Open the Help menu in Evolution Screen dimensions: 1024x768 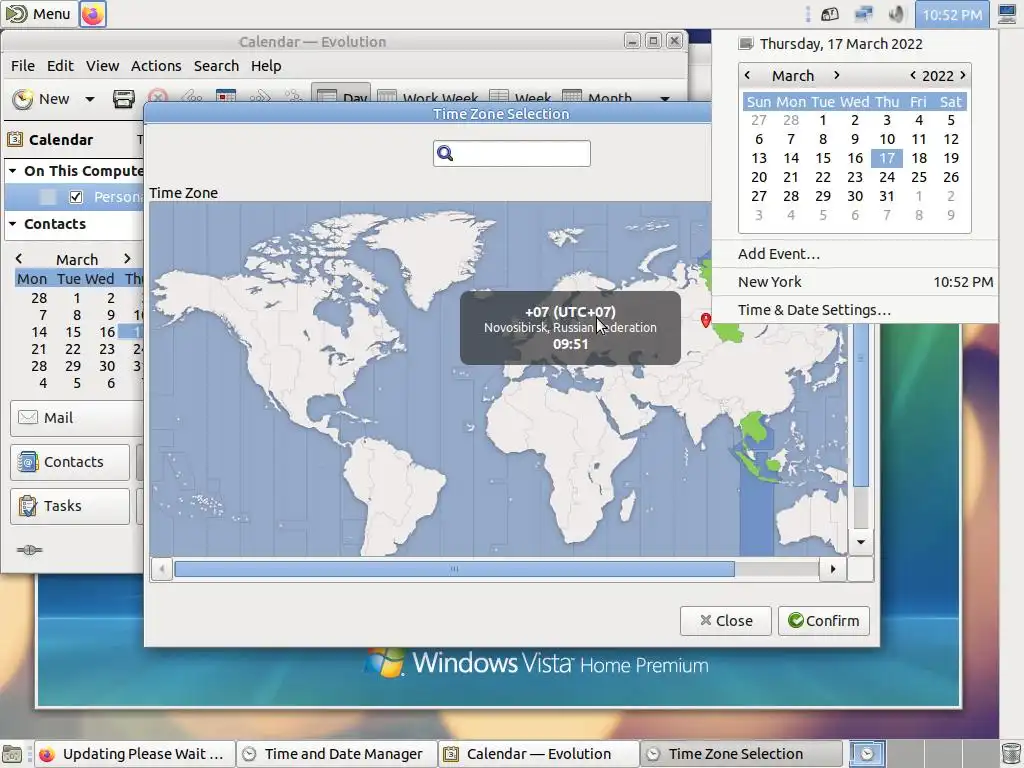point(266,66)
